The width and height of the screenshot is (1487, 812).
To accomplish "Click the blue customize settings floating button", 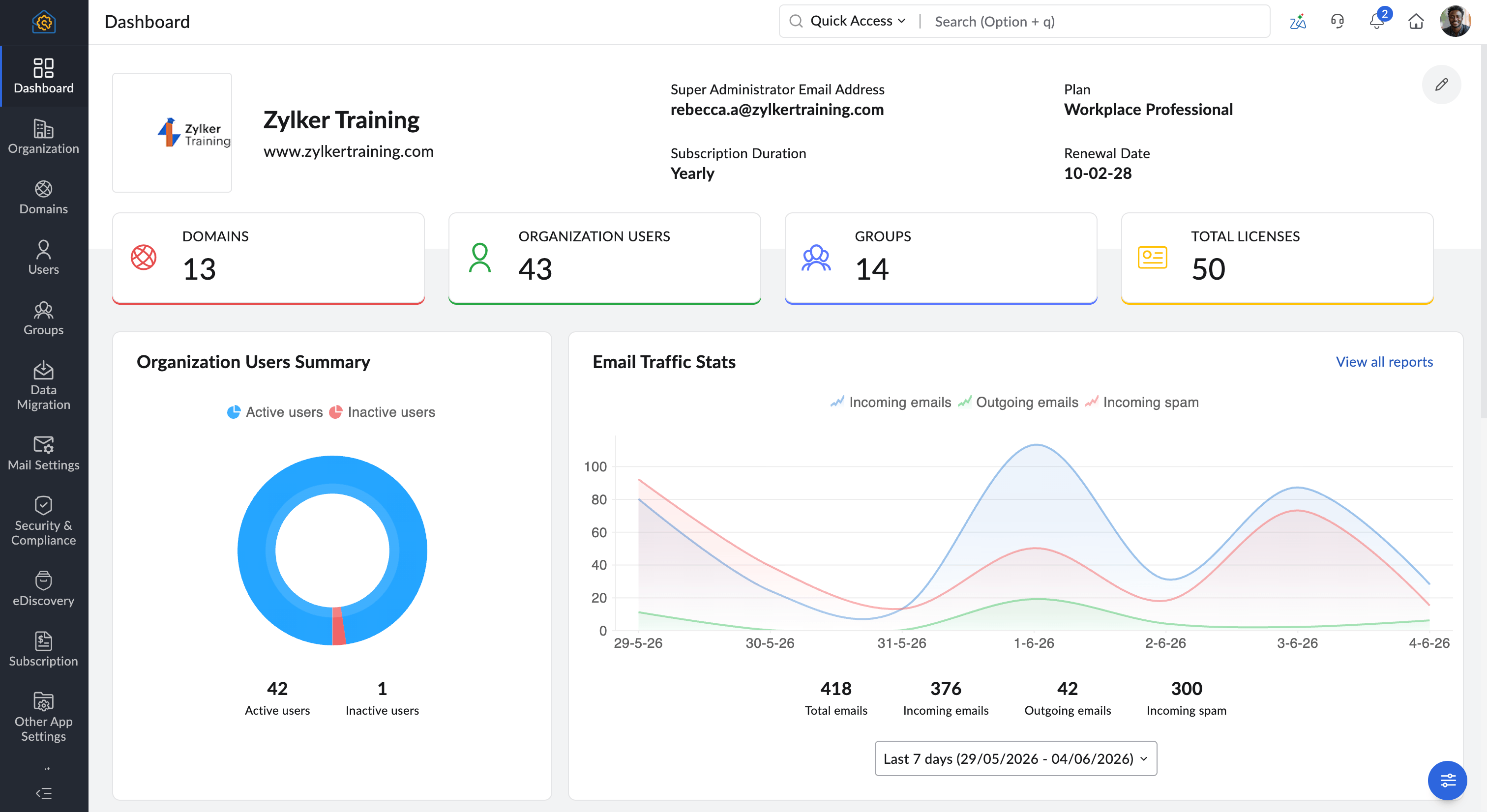I will (x=1447, y=781).
